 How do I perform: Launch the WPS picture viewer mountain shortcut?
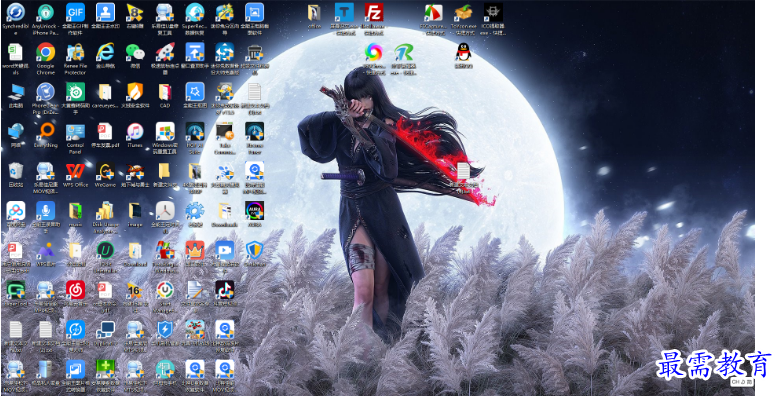(x=45, y=250)
